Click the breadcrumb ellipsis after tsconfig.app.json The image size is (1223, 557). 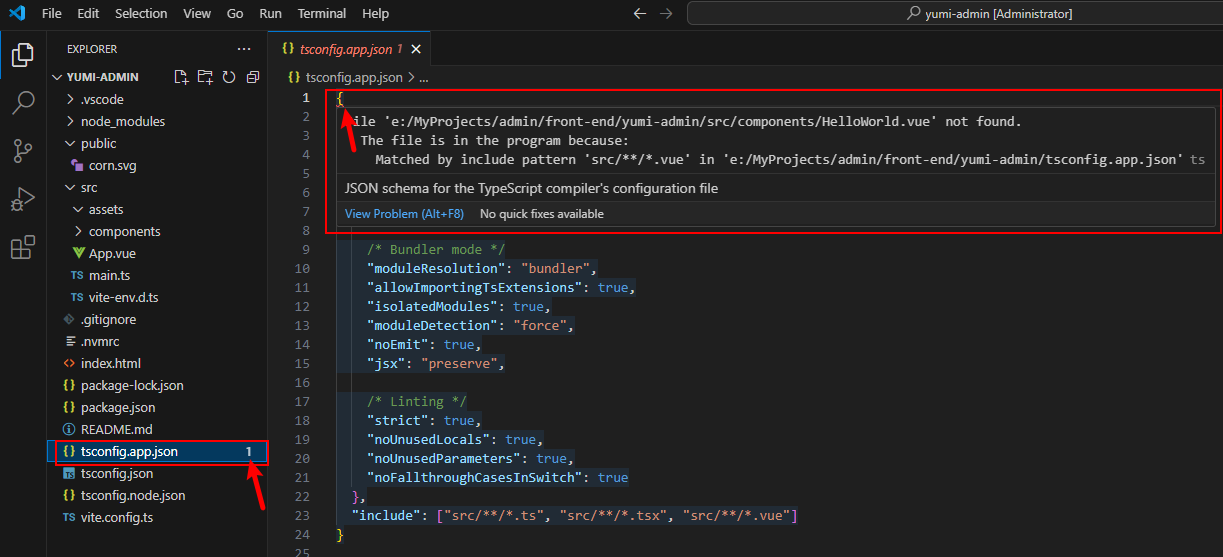pyautogui.click(x=423, y=76)
